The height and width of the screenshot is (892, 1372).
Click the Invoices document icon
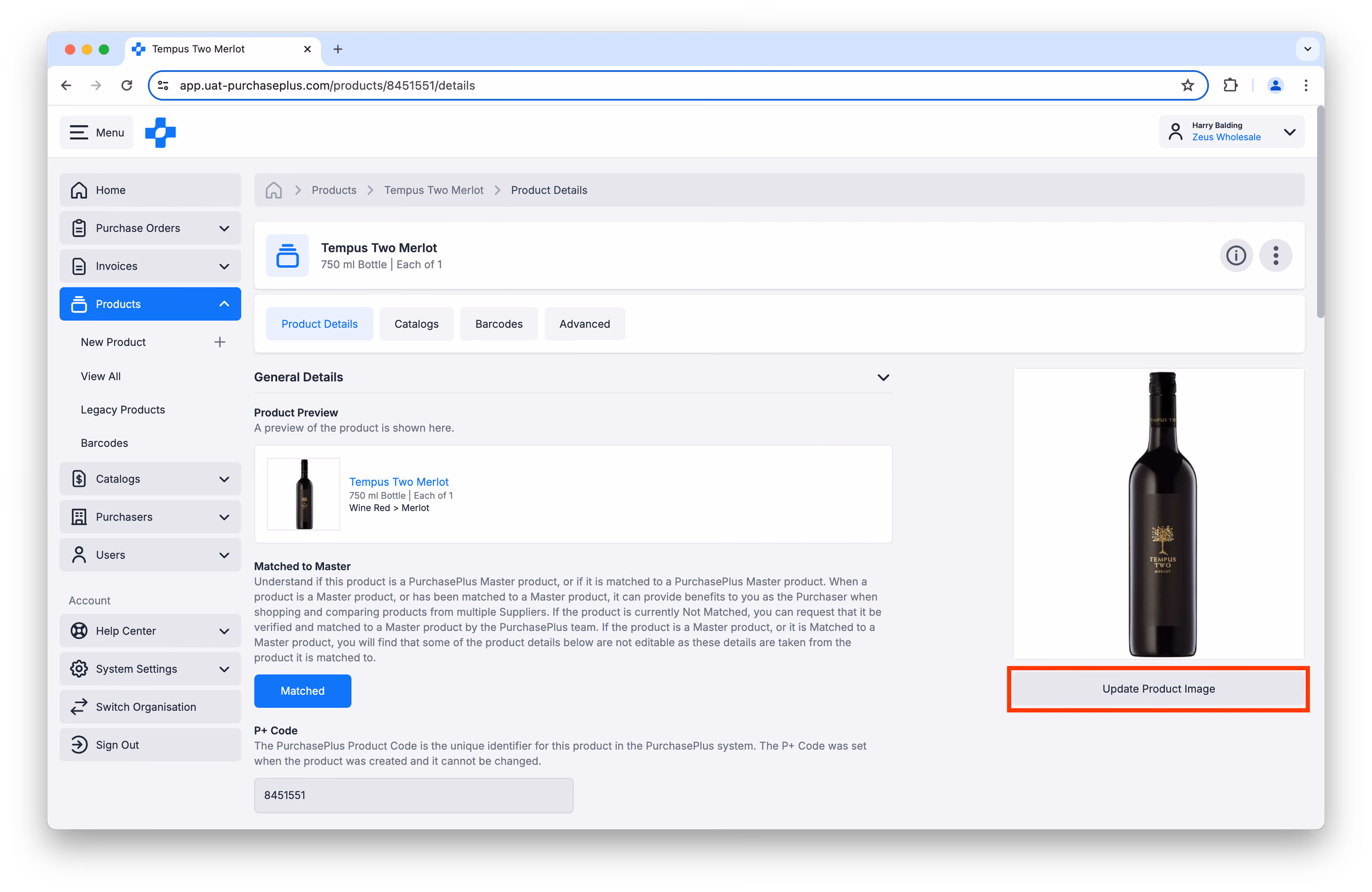coord(79,266)
